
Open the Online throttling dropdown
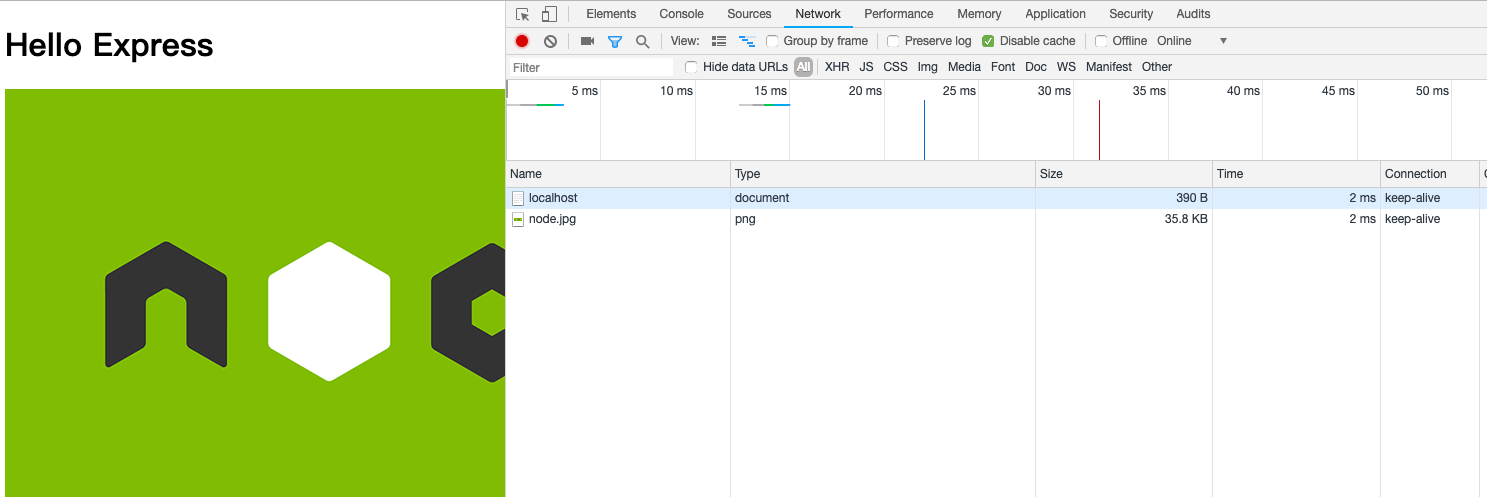pos(1191,41)
